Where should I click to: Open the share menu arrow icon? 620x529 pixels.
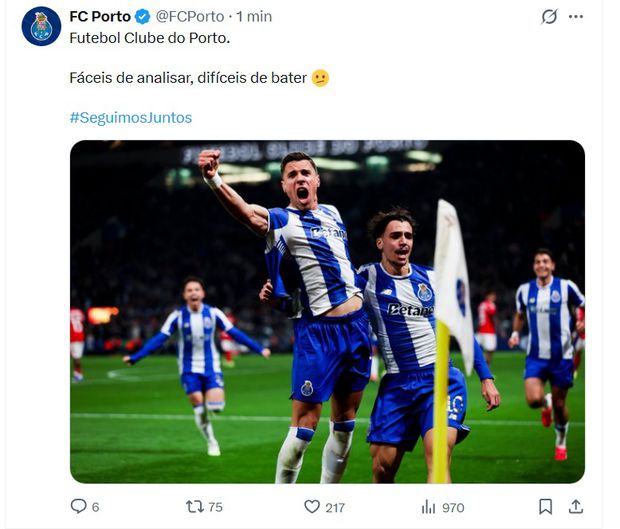[x=576, y=506]
